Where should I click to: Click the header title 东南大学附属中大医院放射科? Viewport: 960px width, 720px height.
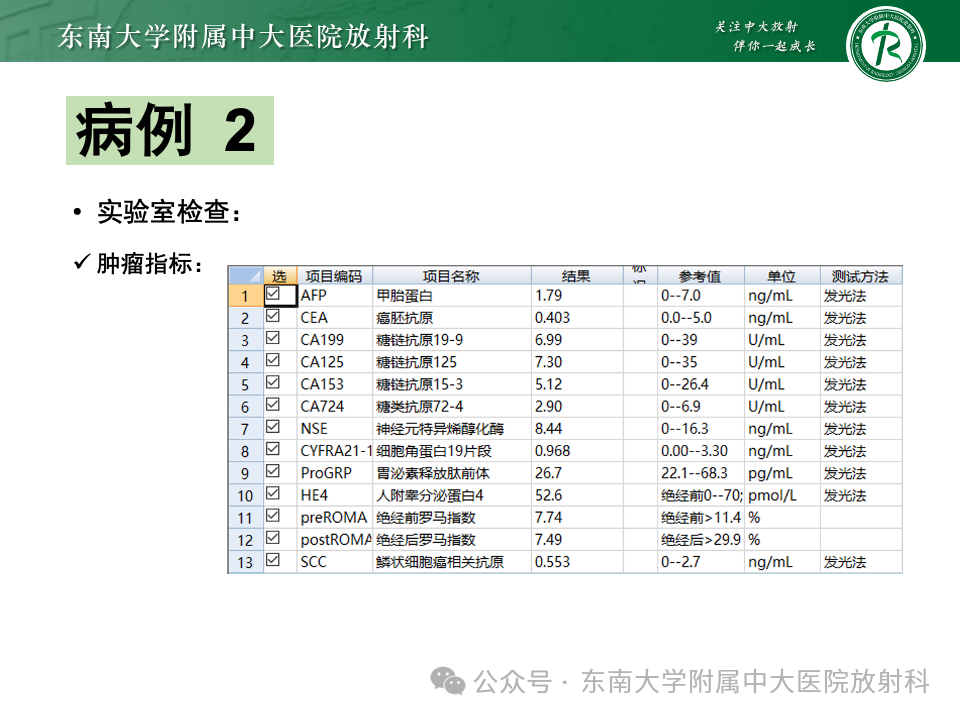click(x=243, y=36)
